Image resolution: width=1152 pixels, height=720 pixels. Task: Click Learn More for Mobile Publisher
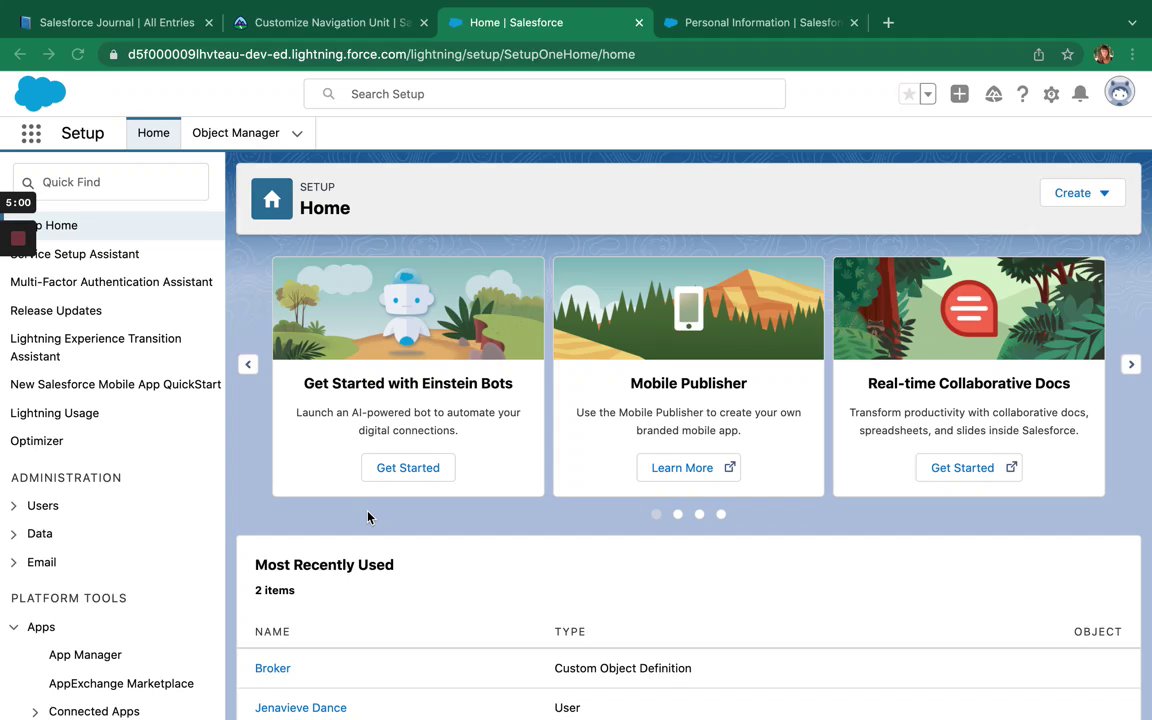688,468
